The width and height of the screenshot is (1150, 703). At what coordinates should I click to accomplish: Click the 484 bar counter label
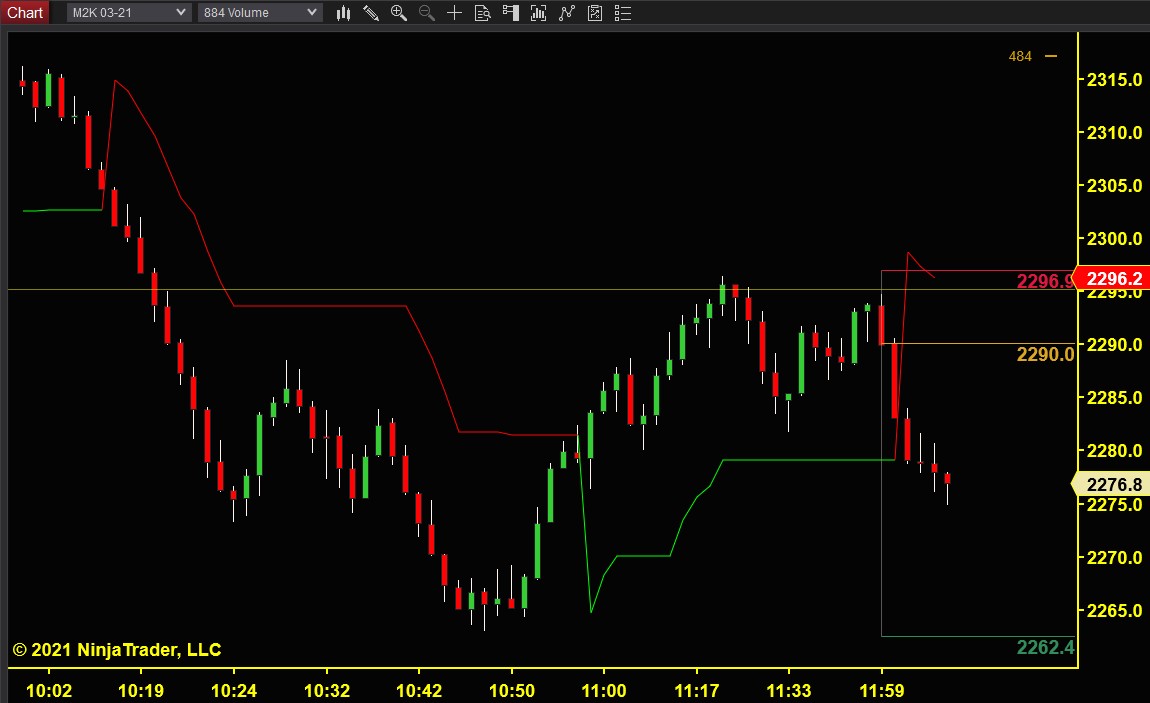point(1020,56)
